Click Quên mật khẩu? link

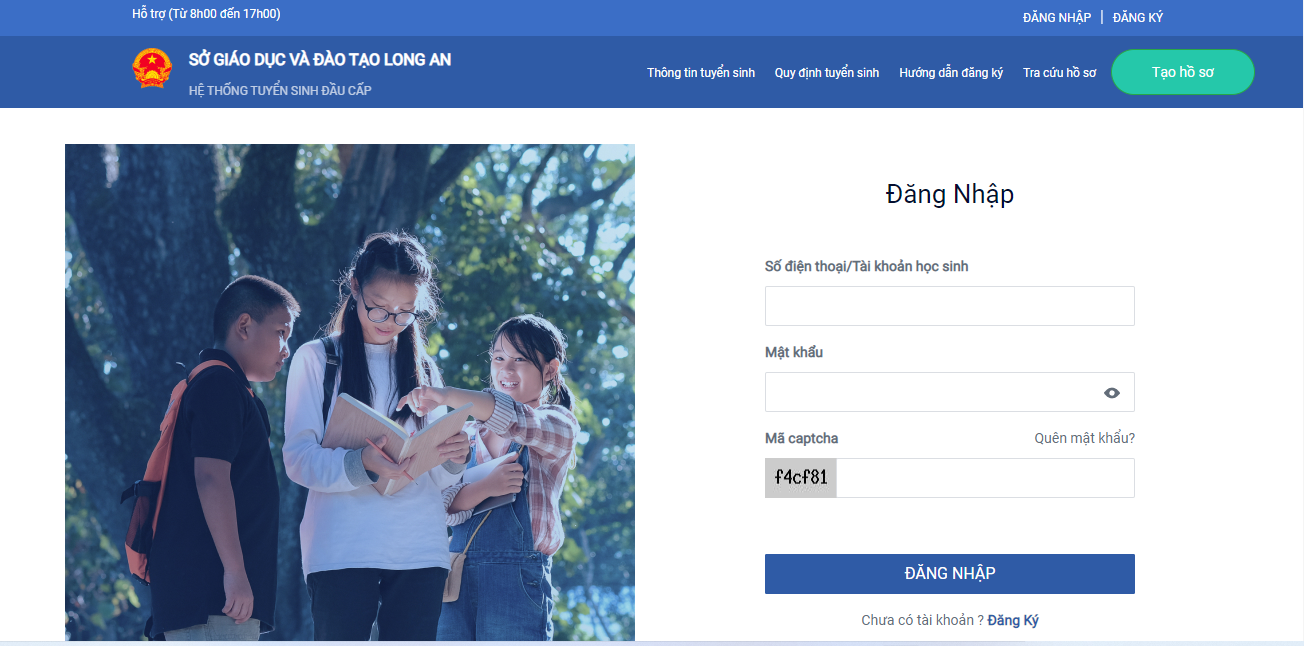1085,438
